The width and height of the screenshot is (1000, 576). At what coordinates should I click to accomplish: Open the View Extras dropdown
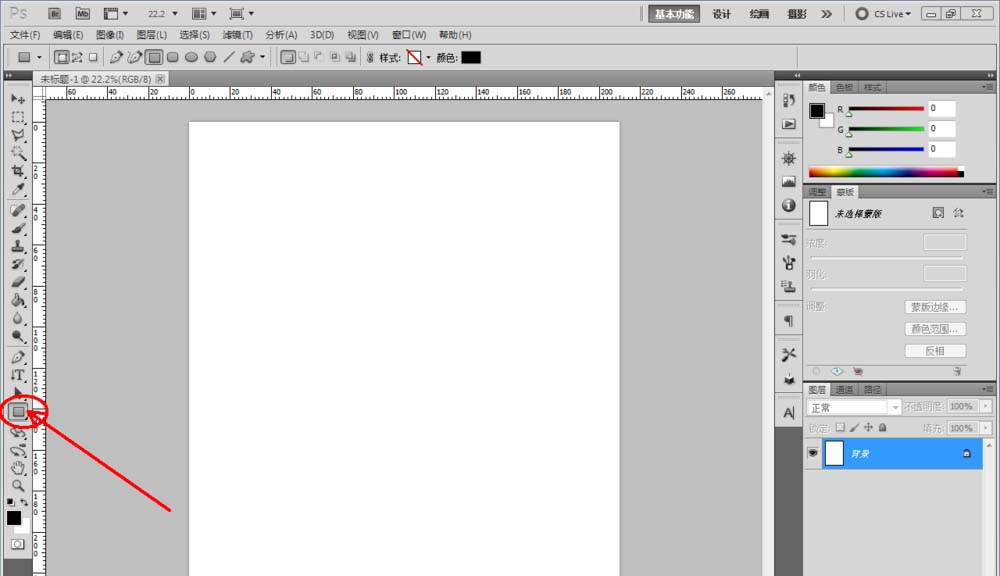click(115, 13)
